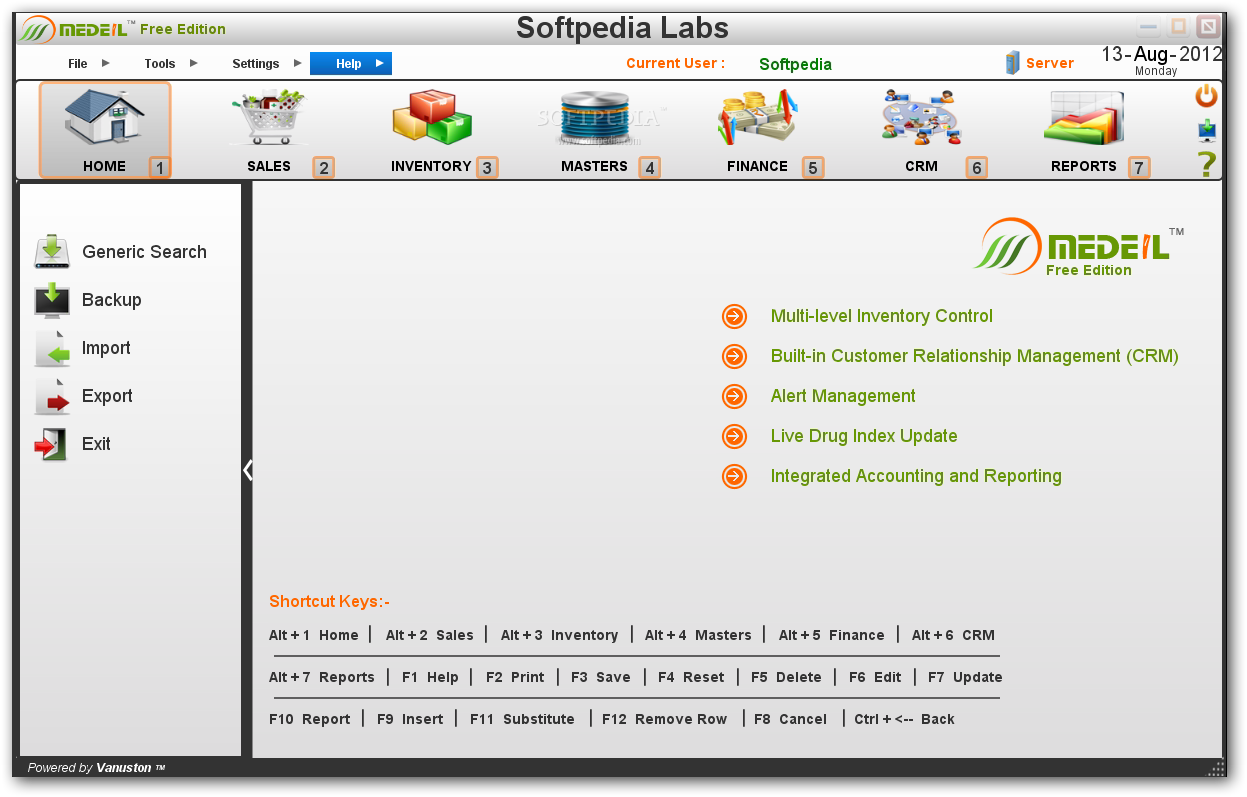Click the download computer icon below power
The height and width of the screenshot is (797, 1247).
click(x=1207, y=130)
